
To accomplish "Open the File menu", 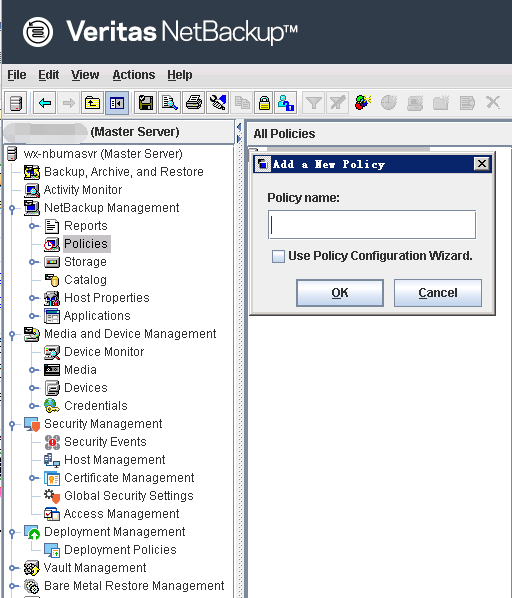I will [17, 75].
